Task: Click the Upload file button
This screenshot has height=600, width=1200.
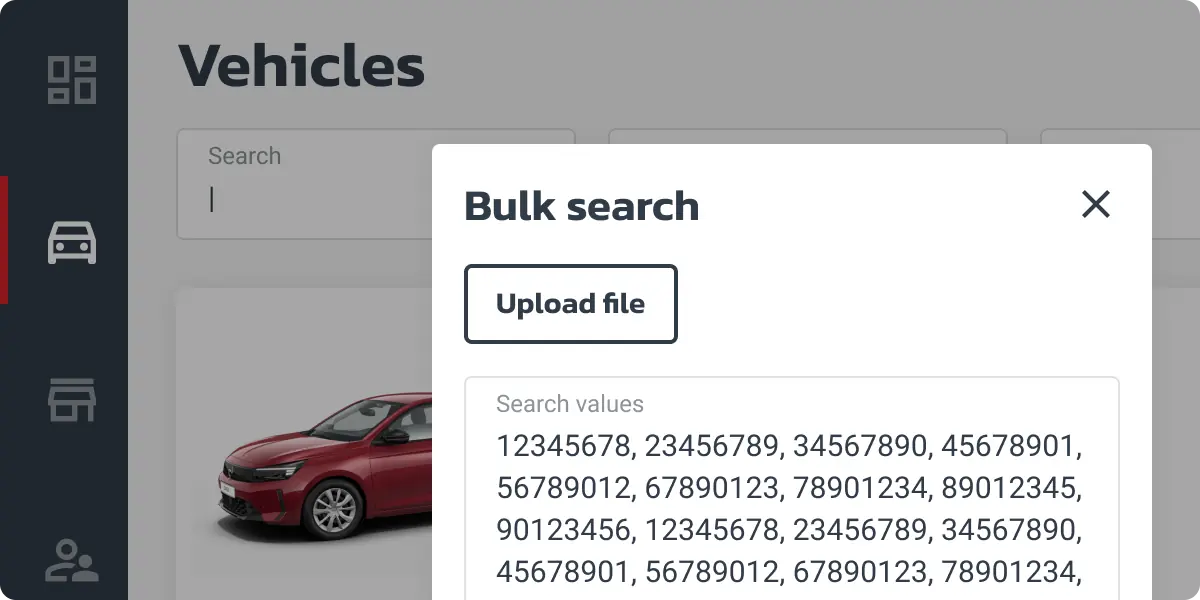Action: point(571,304)
